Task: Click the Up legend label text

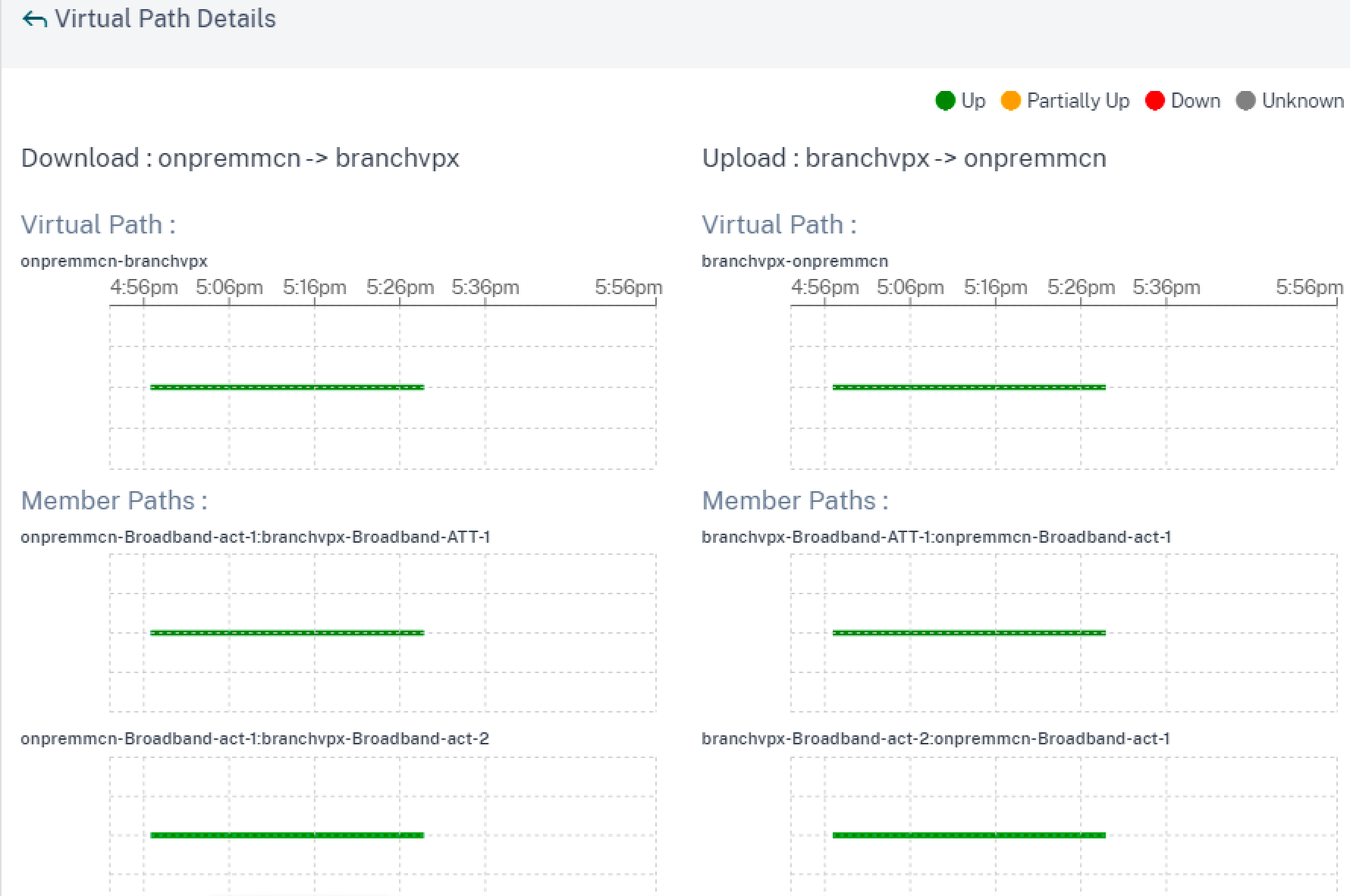Action: point(973,101)
